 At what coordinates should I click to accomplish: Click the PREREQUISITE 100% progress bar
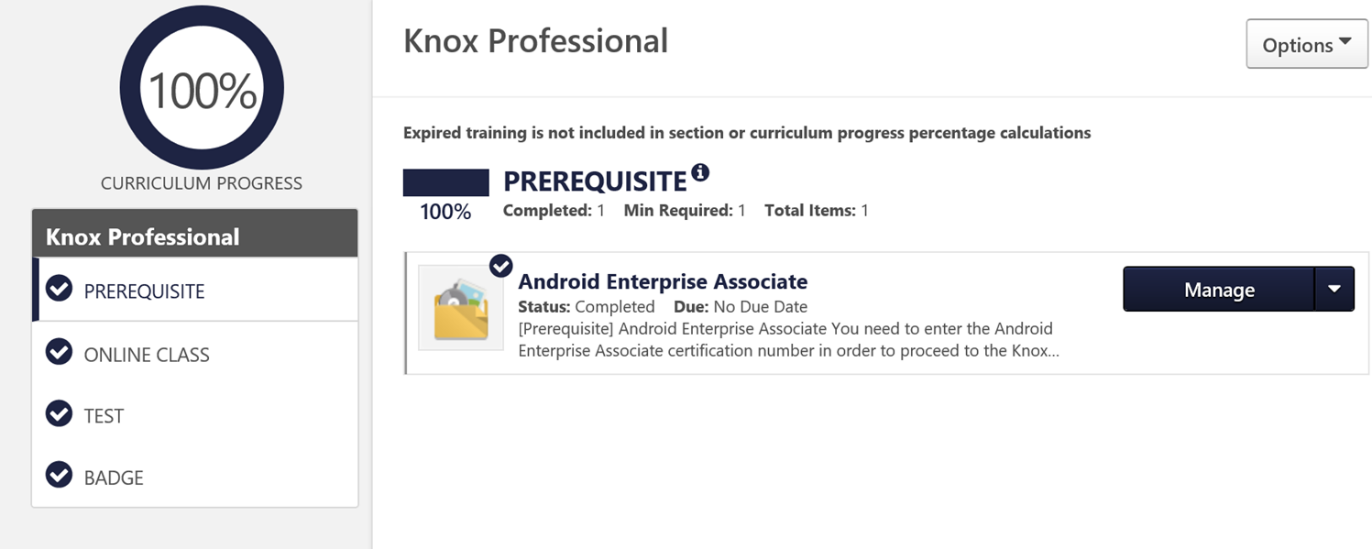click(x=445, y=182)
